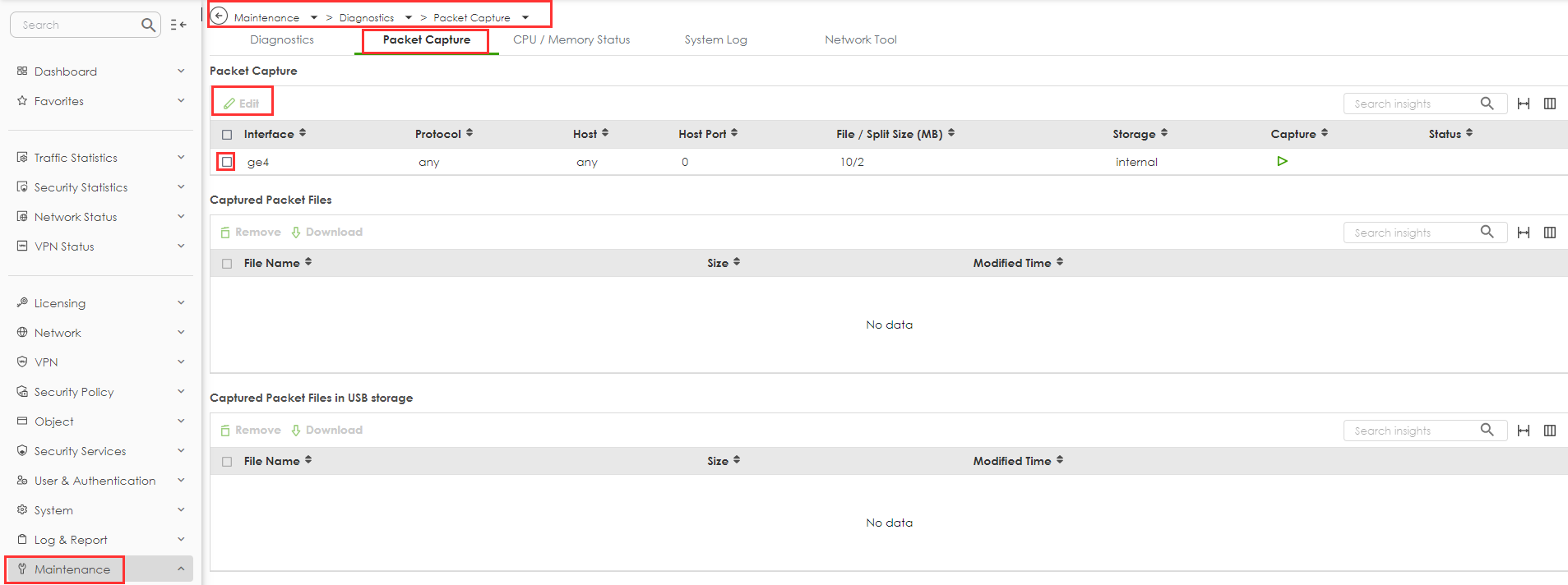Open the Diagnostics breadcrumb dropdown

click(x=409, y=17)
